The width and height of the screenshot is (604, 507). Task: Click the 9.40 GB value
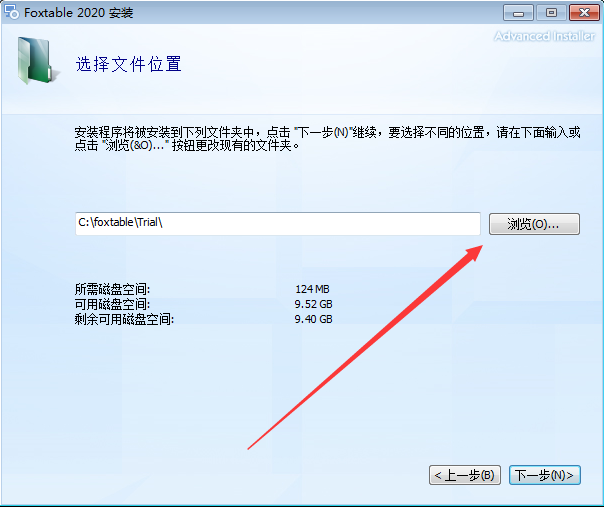[313, 319]
